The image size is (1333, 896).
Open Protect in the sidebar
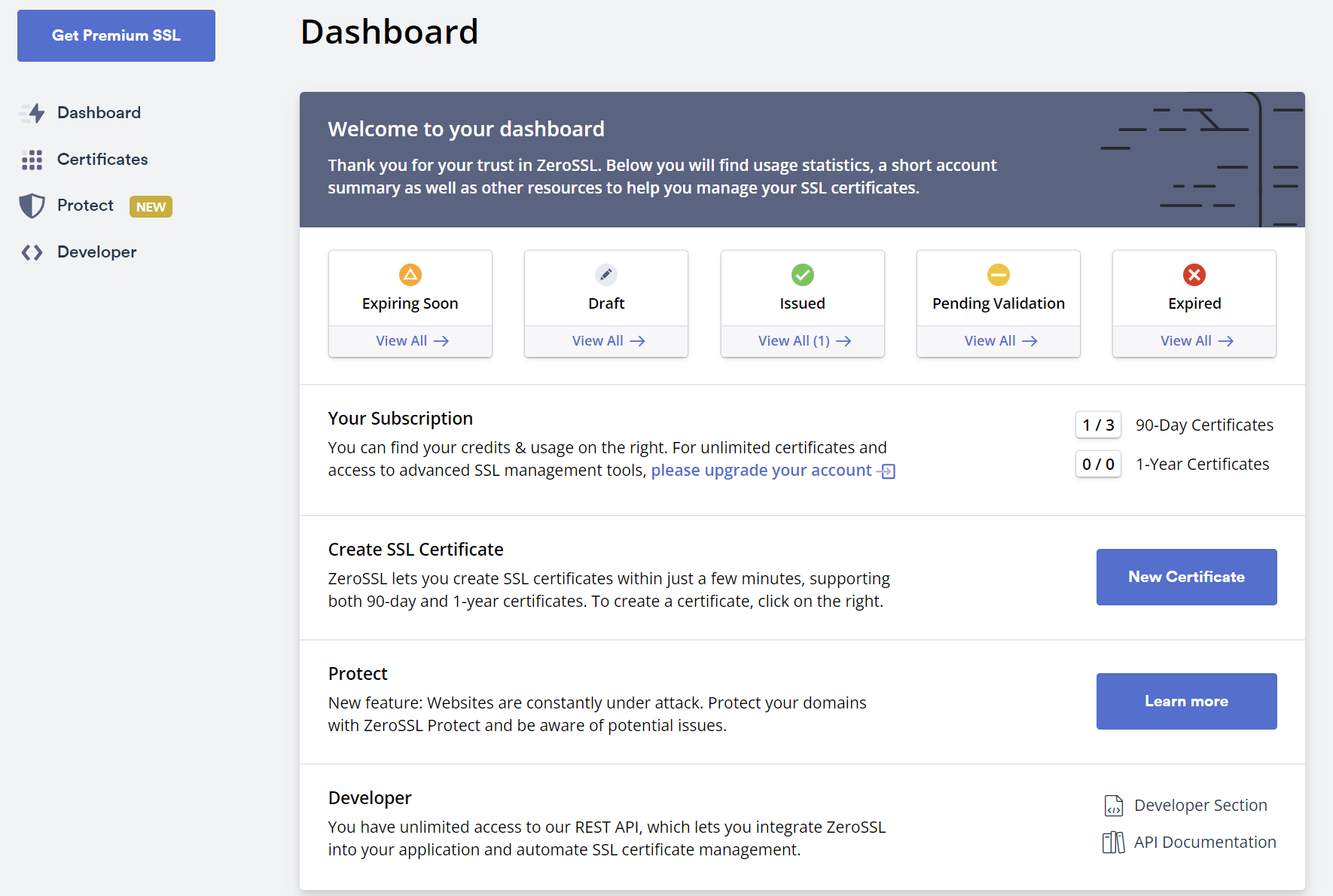click(x=85, y=206)
